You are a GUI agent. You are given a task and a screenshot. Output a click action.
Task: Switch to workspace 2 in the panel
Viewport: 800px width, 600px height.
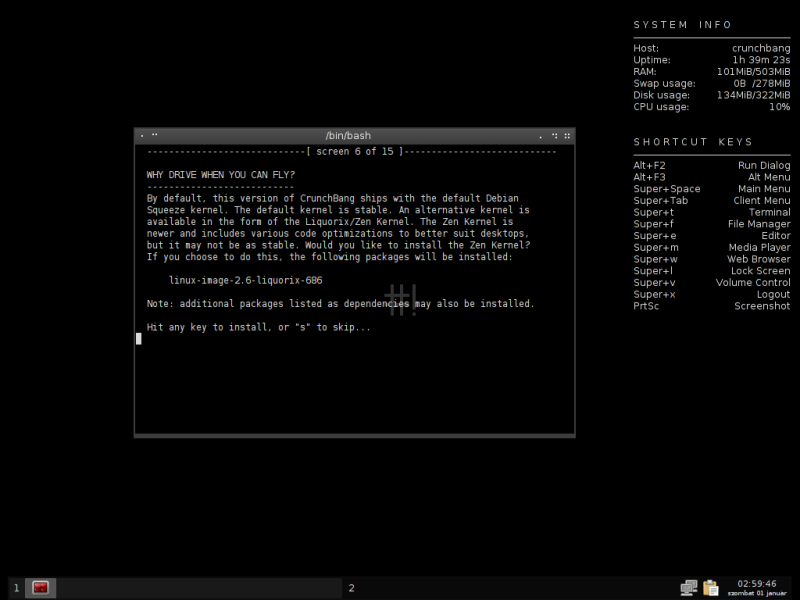point(352,588)
